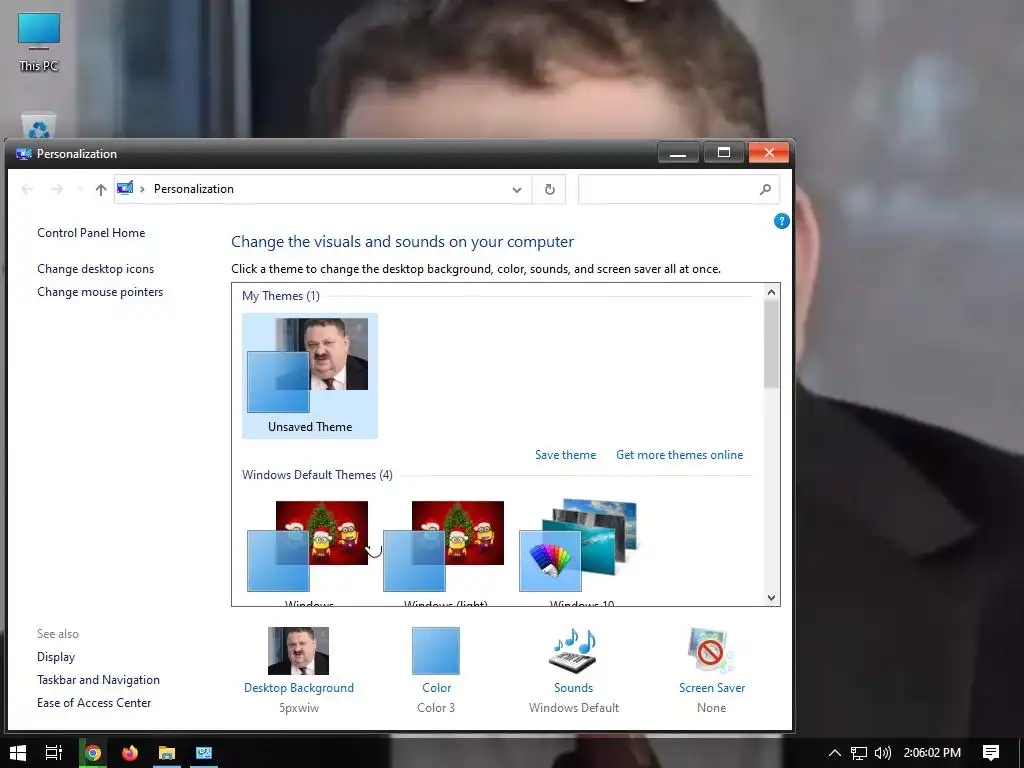Image resolution: width=1024 pixels, height=768 pixels.
Task: Close the Personalization window
Action: 769,153
